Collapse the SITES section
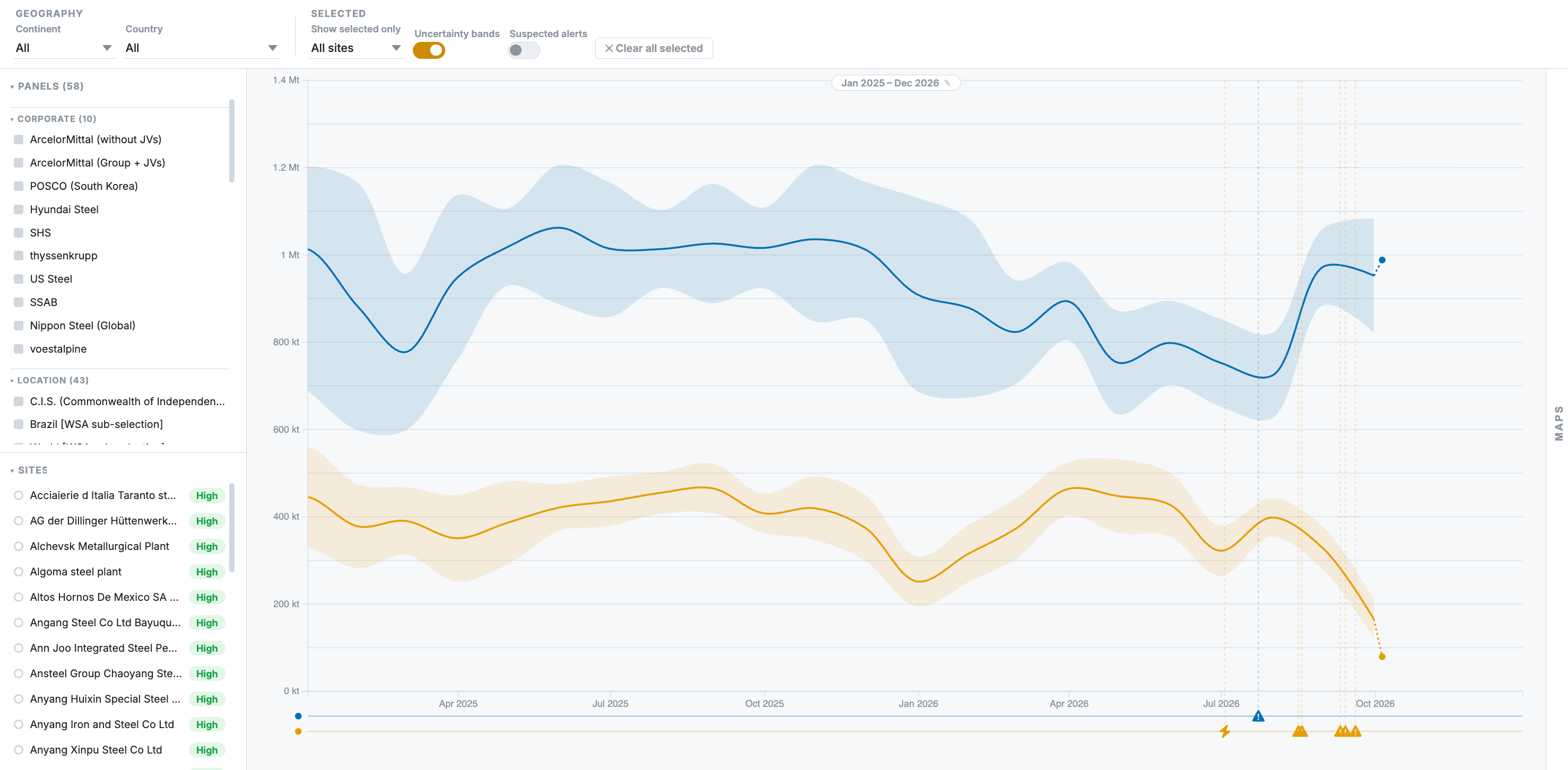The height and width of the screenshot is (770, 1568). tap(29, 470)
